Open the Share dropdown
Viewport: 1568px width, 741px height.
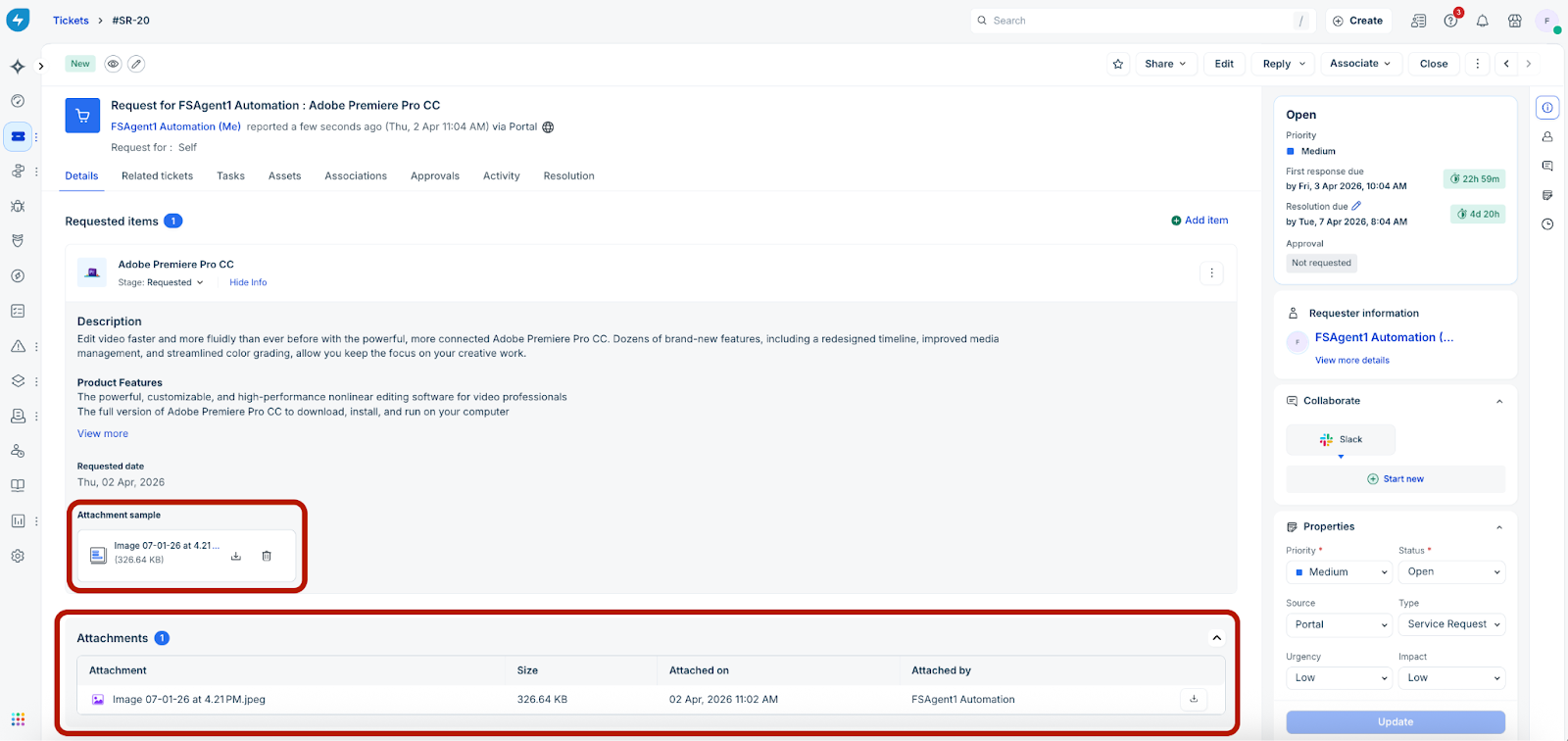pyautogui.click(x=1165, y=64)
